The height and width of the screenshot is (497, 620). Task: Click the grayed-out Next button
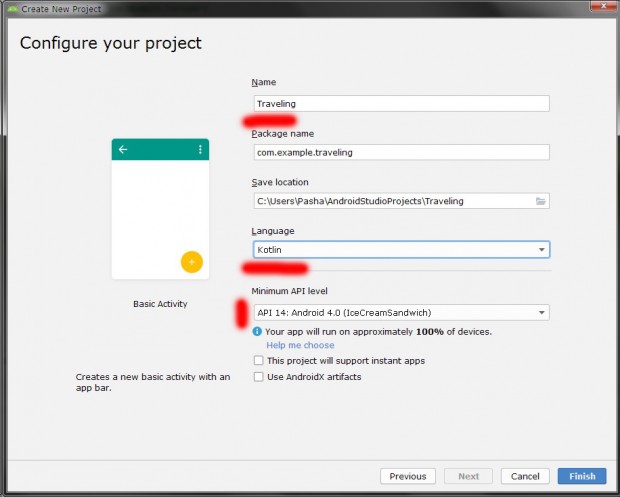(x=468, y=476)
